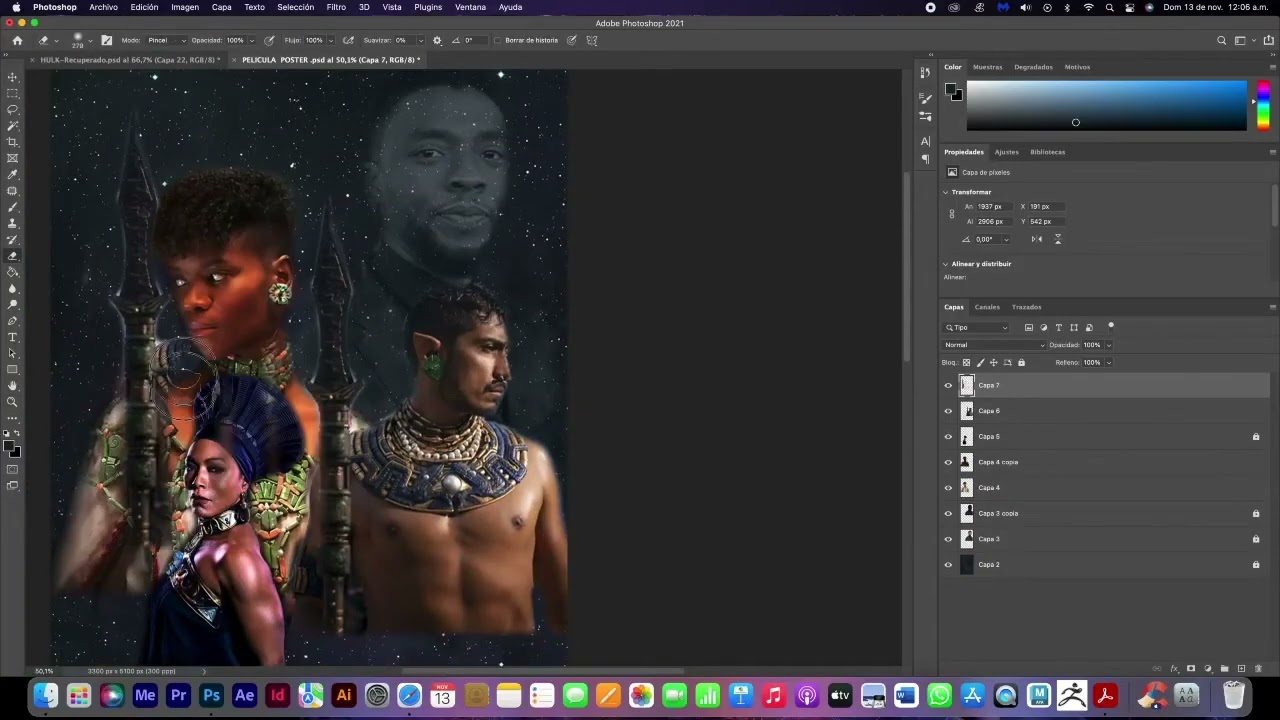Select the Rectangular Marquee tool

pyautogui.click(x=13, y=93)
